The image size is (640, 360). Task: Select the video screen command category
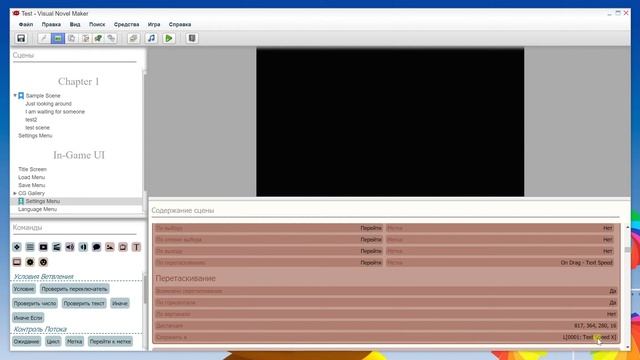click(x=43, y=247)
